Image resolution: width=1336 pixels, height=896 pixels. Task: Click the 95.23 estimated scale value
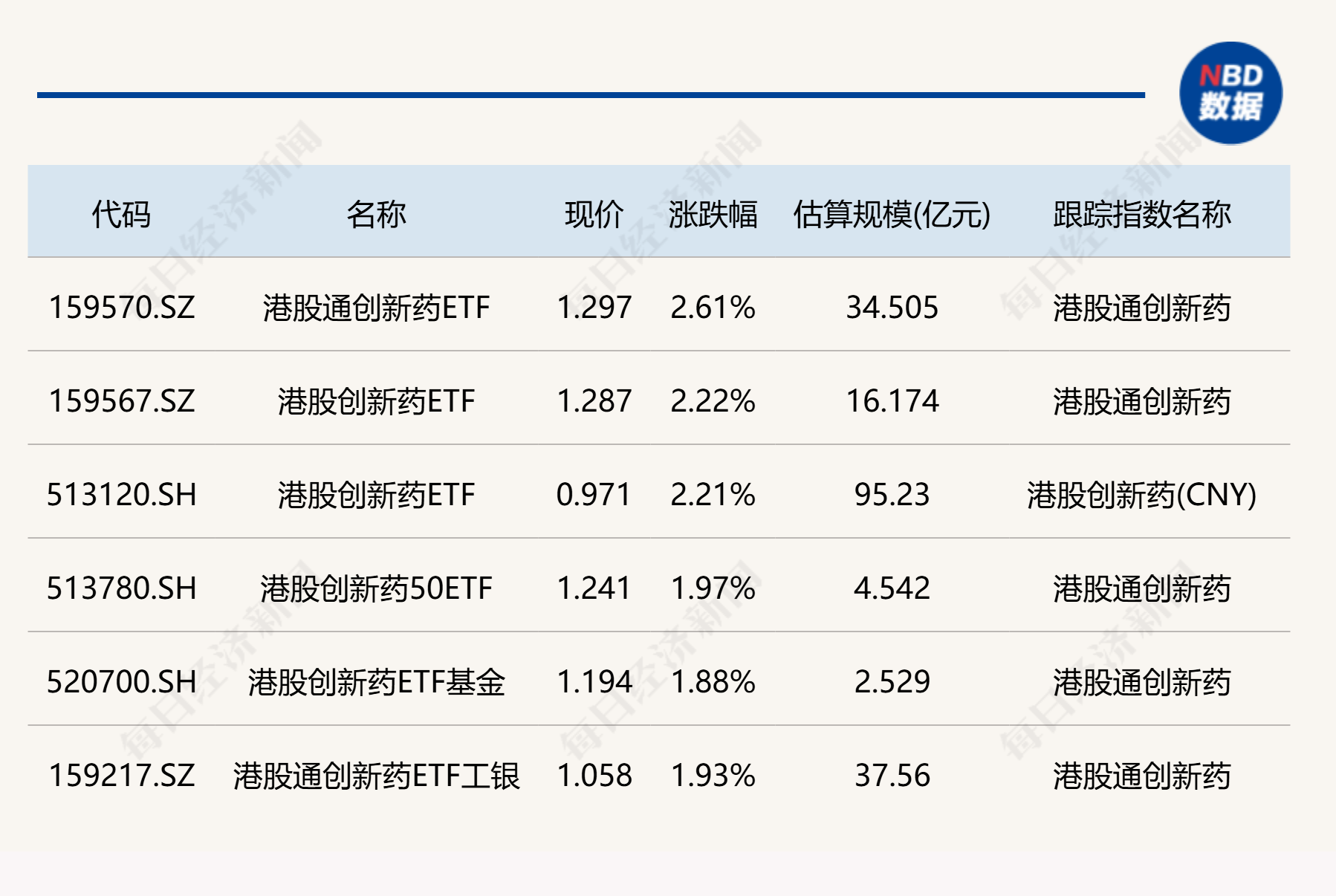pos(892,495)
